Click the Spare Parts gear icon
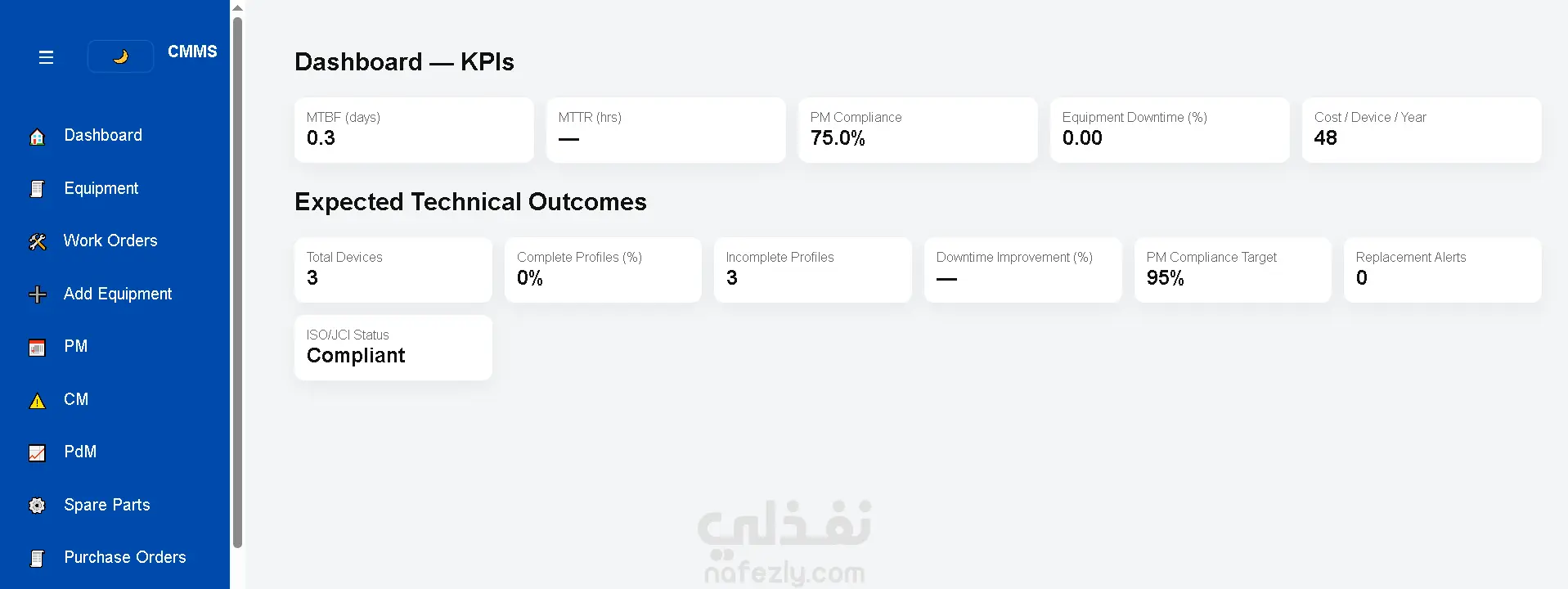The image size is (1568, 589). 37,506
